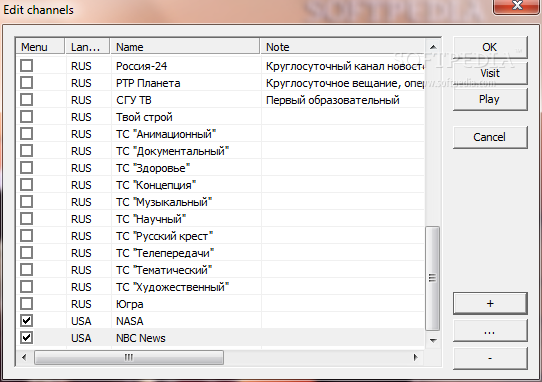The width and height of the screenshot is (542, 382).
Task: Select the СГУ ТВ channel name
Action: pyautogui.click(x=134, y=100)
